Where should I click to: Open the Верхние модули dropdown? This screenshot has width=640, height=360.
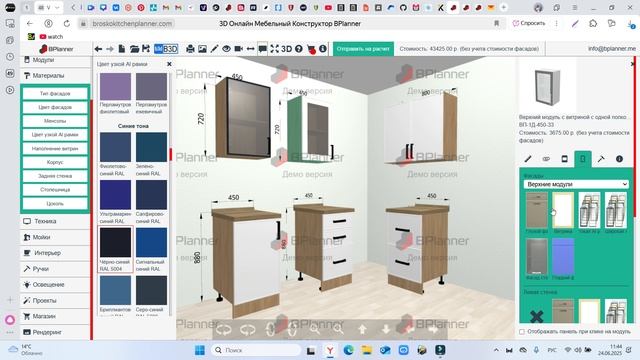coord(576,184)
